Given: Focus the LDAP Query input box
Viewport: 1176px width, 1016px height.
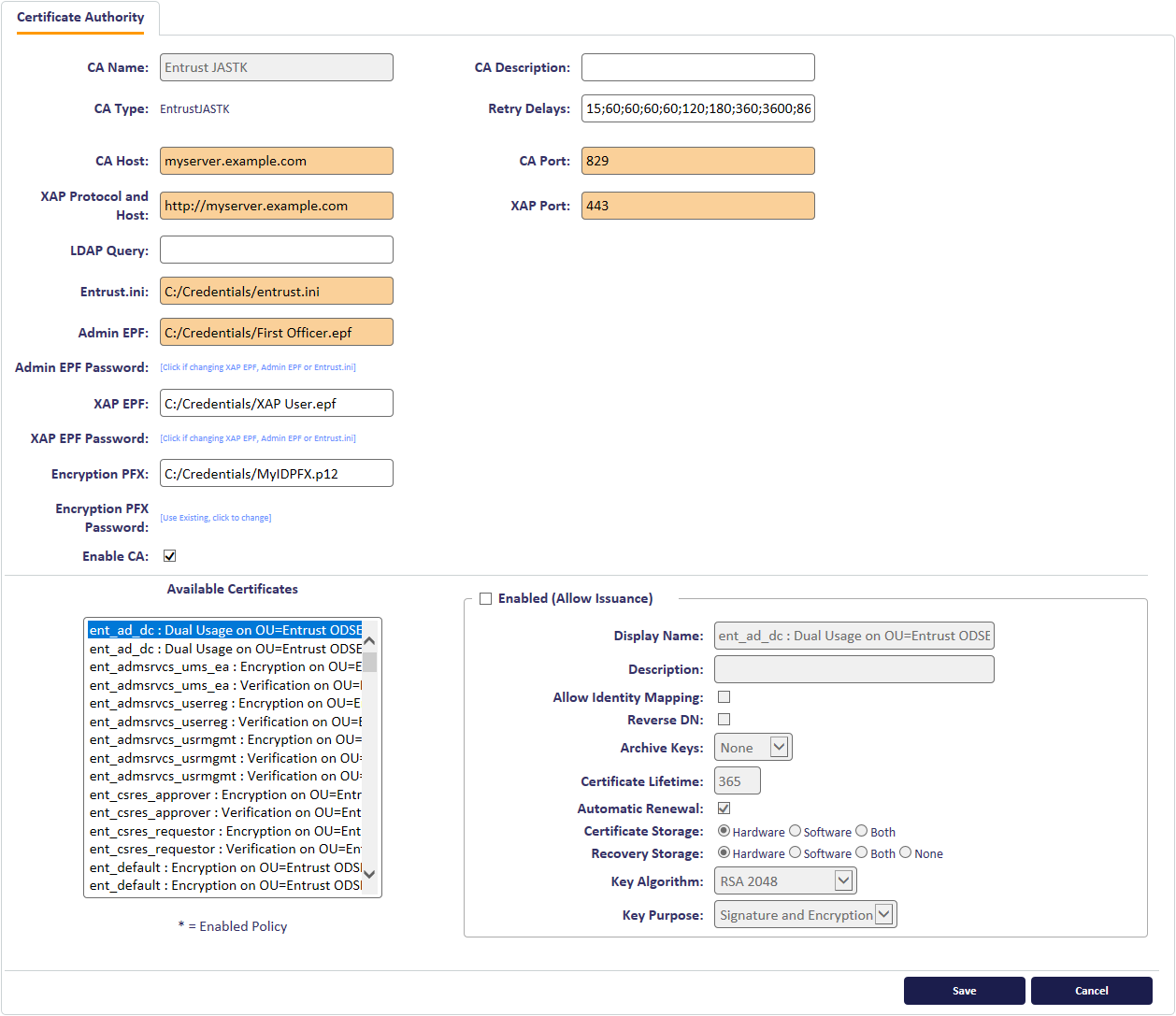Looking at the screenshot, I should [277, 250].
